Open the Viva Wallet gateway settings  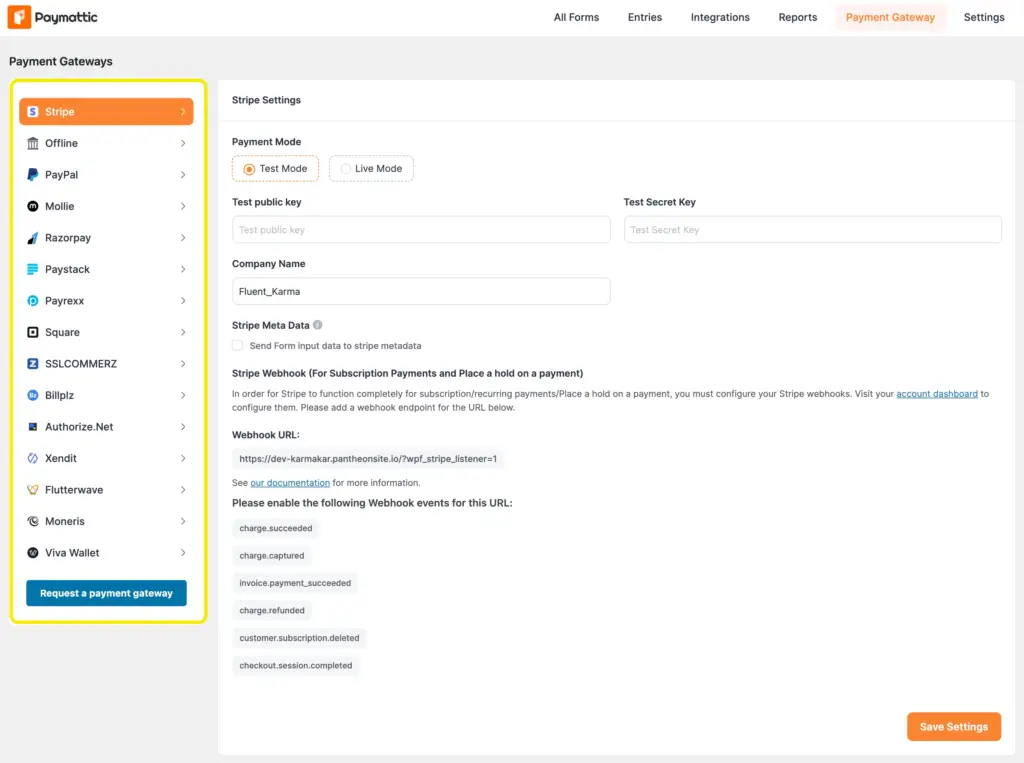point(105,552)
